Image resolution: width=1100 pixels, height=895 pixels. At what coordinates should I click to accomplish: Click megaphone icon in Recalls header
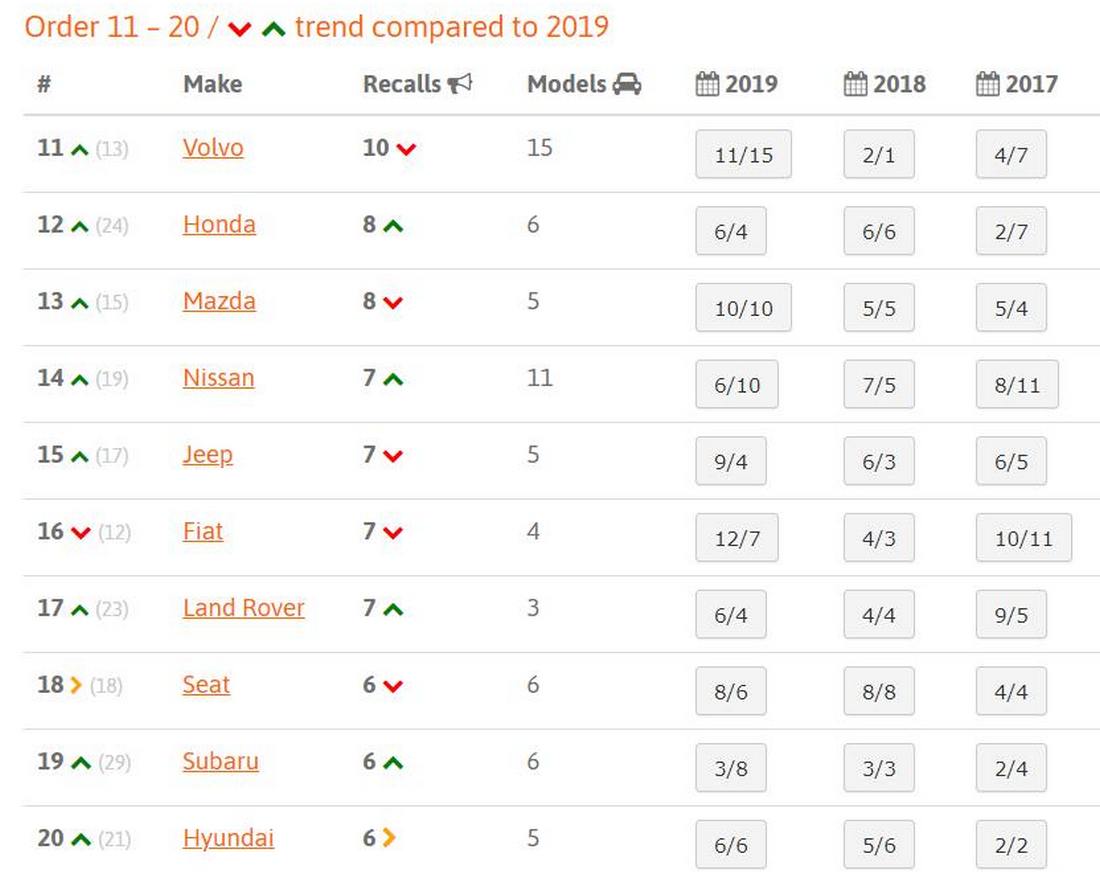click(x=460, y=84)
